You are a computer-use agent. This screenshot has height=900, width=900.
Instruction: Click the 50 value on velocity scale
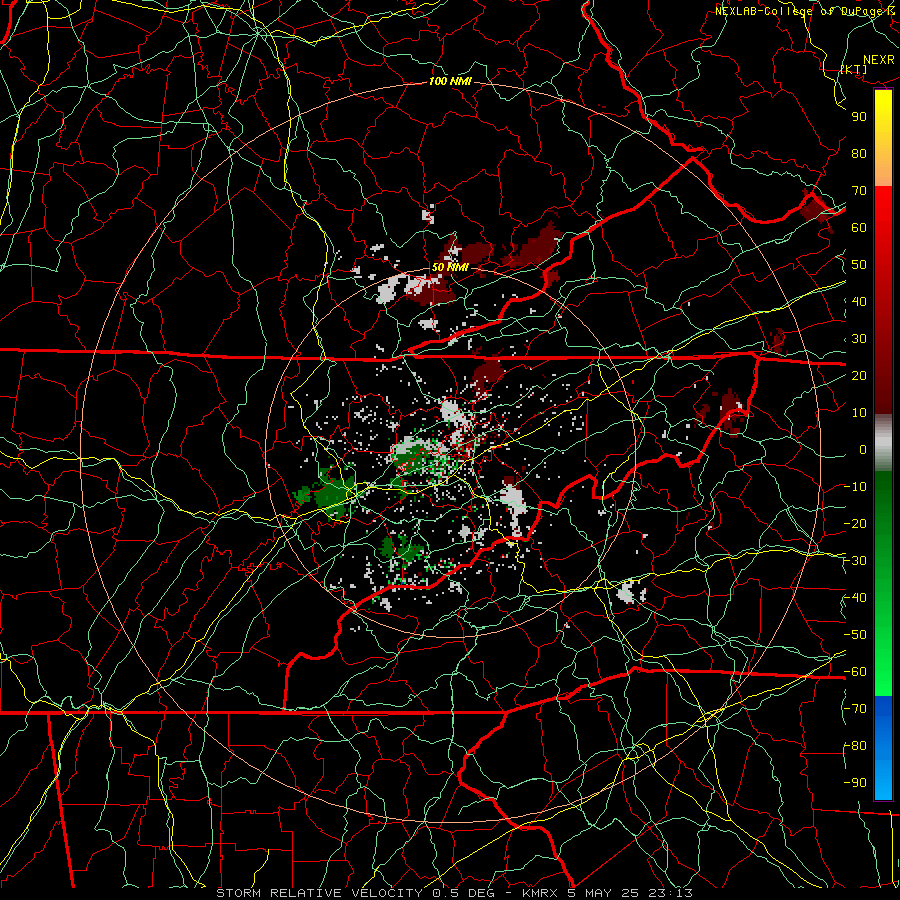click(x=859, y=265)
